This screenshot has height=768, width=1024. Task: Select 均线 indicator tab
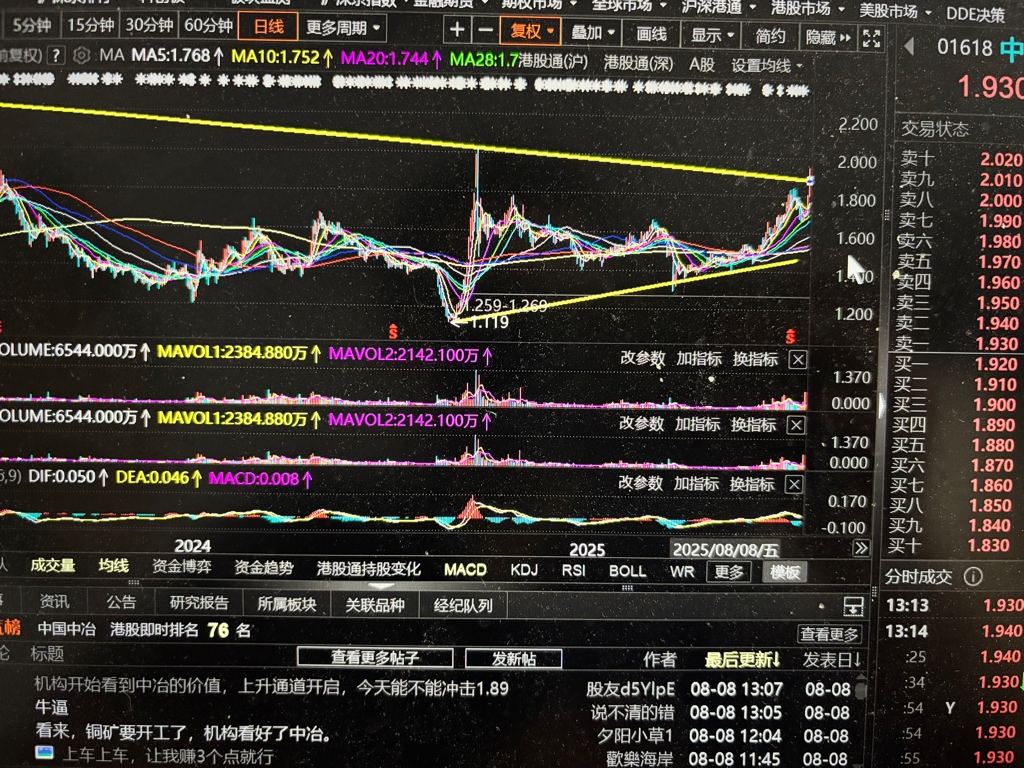pos(113,566)
